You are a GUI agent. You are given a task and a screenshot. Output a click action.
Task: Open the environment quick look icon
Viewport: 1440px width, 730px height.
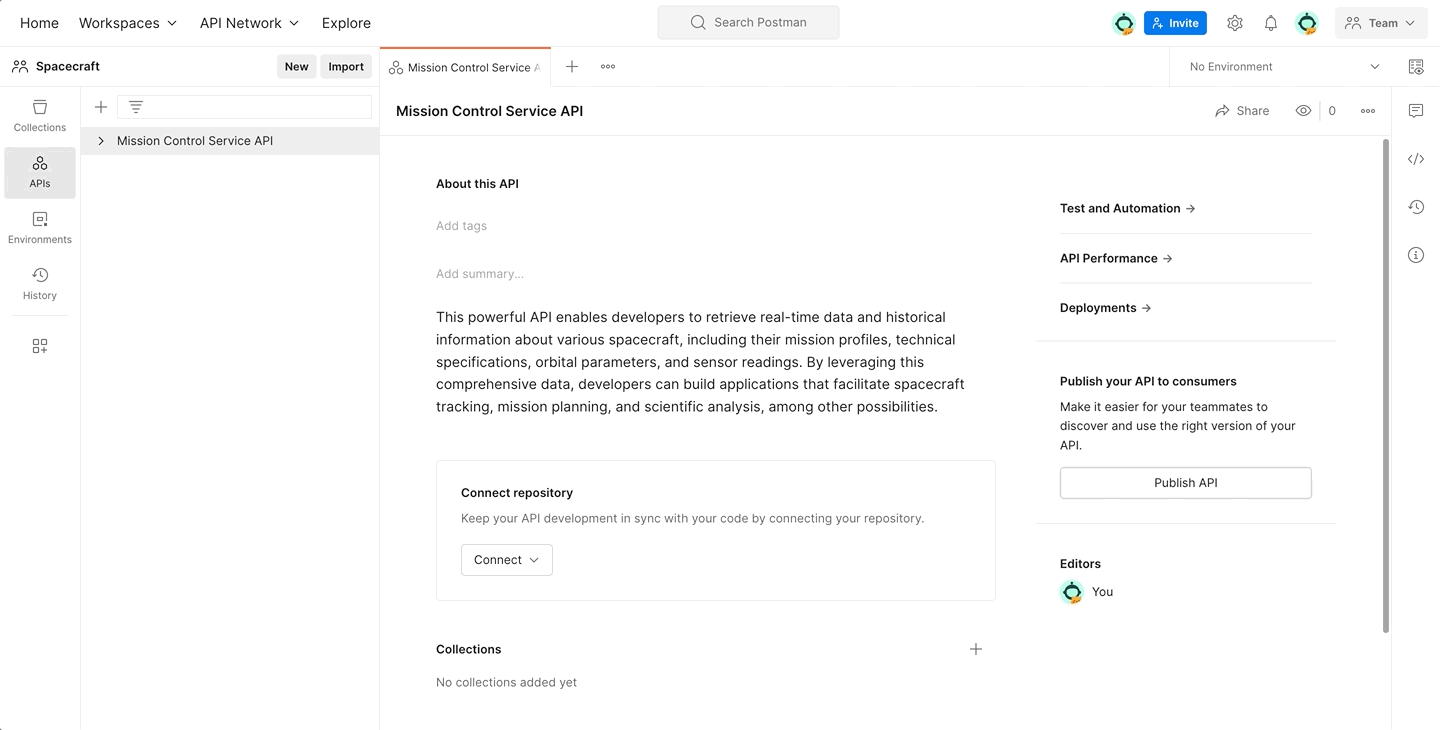(x=1416, y=66)
